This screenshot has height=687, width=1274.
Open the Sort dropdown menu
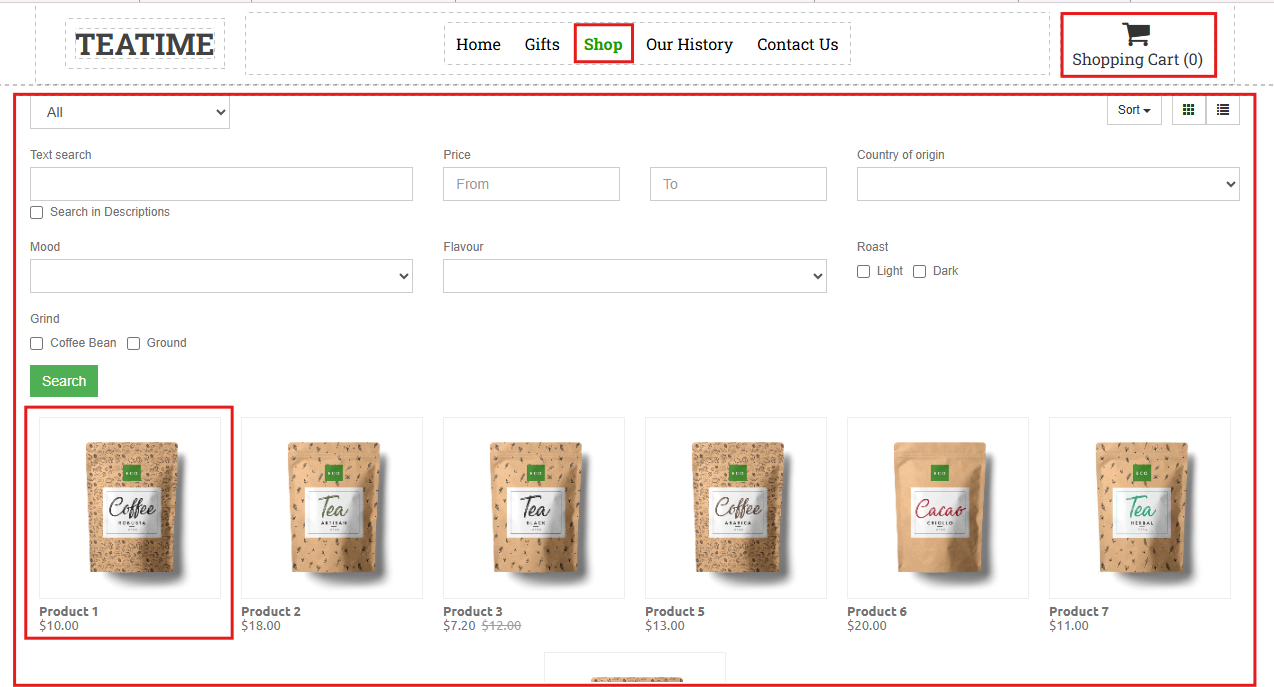pos(1134,110)
